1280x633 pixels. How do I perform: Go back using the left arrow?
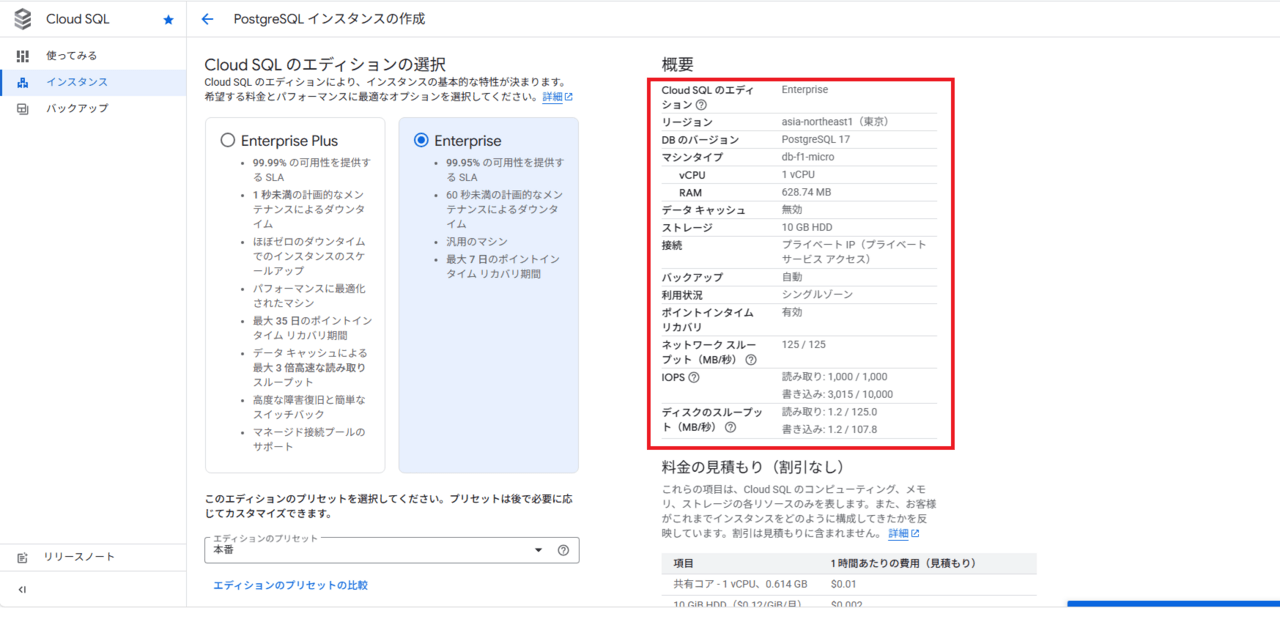point(208,19)
